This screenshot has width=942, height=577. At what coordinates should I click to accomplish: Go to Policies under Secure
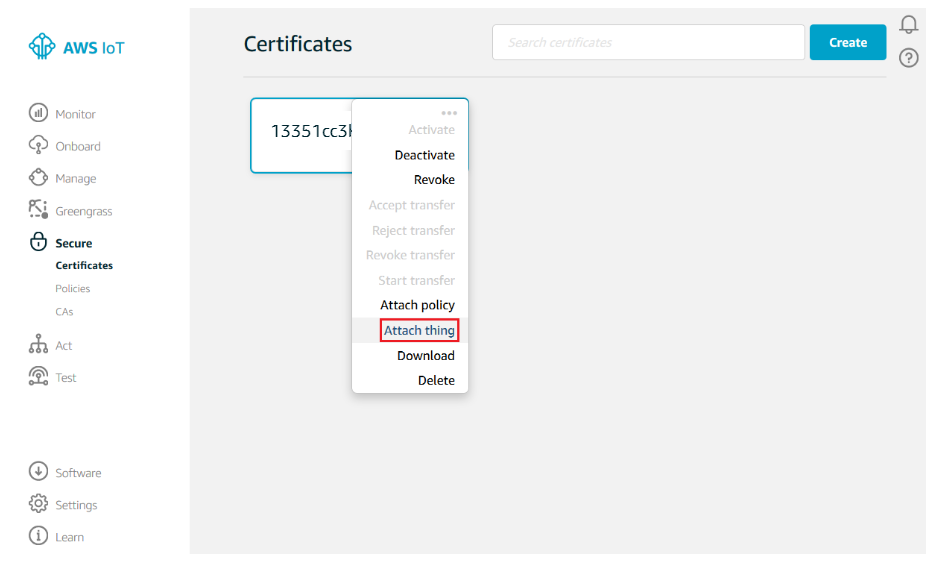(x=73, y=288)
